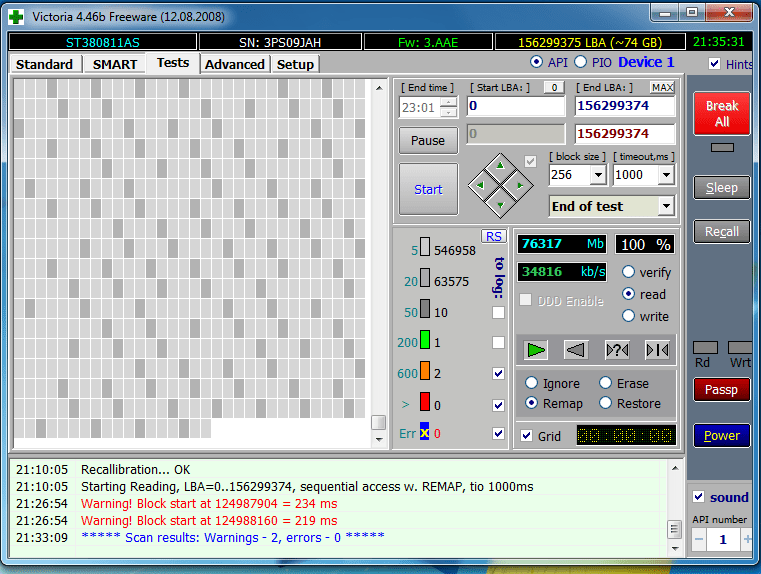Select the butterfly scan mode icon
This screenshot has height=574, width=761.
point(657,349)
